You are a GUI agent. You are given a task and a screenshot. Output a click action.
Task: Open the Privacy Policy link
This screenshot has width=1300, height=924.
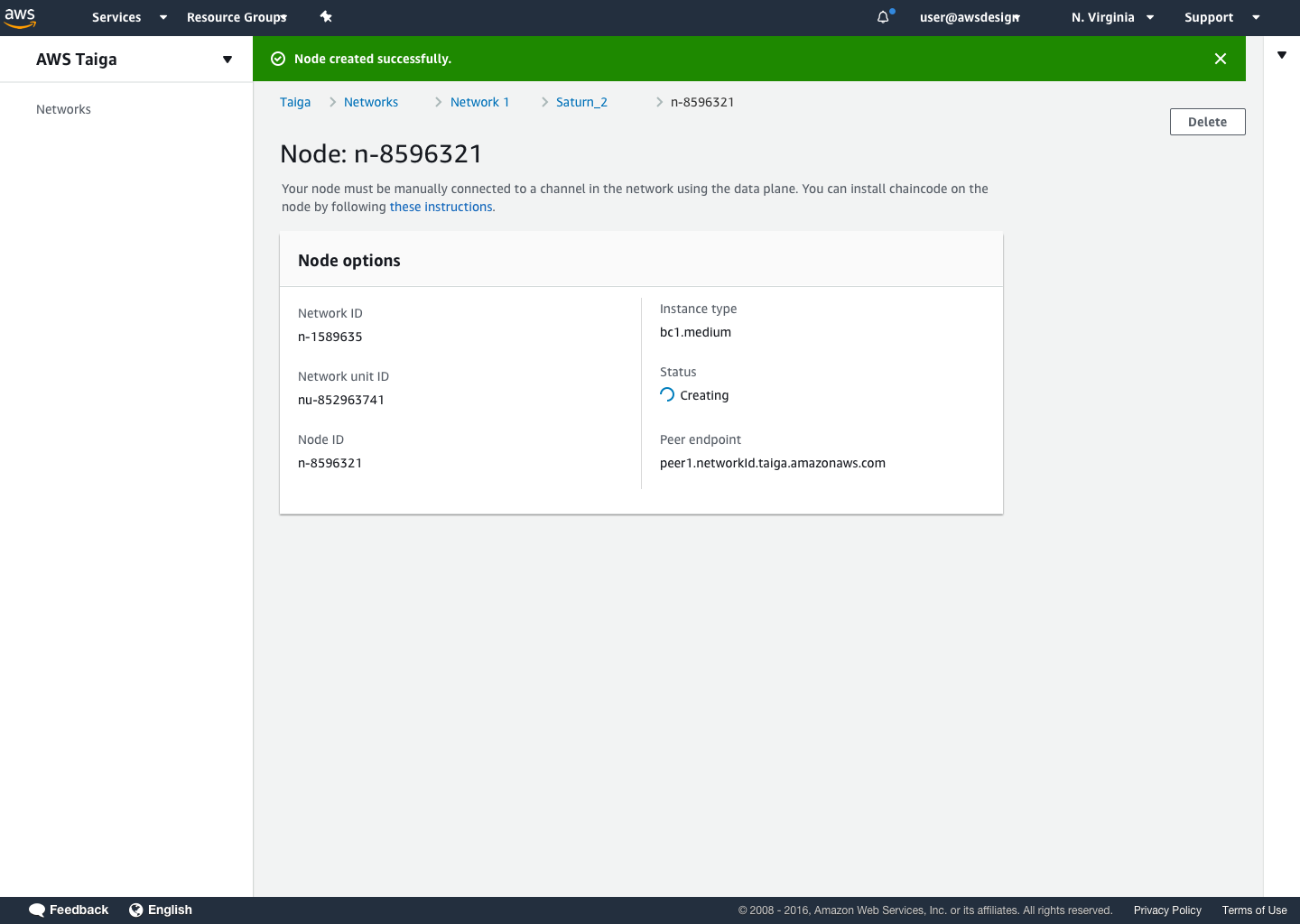(1167, 910)
